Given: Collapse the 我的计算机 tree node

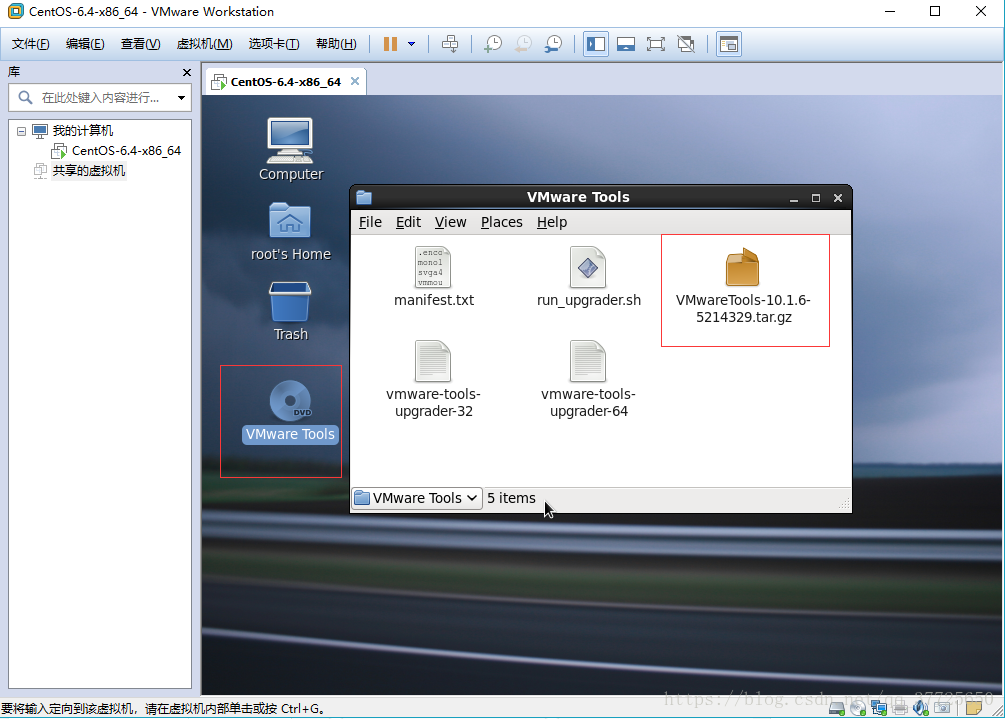Looking at the screenshot, I should pos(21,131).
